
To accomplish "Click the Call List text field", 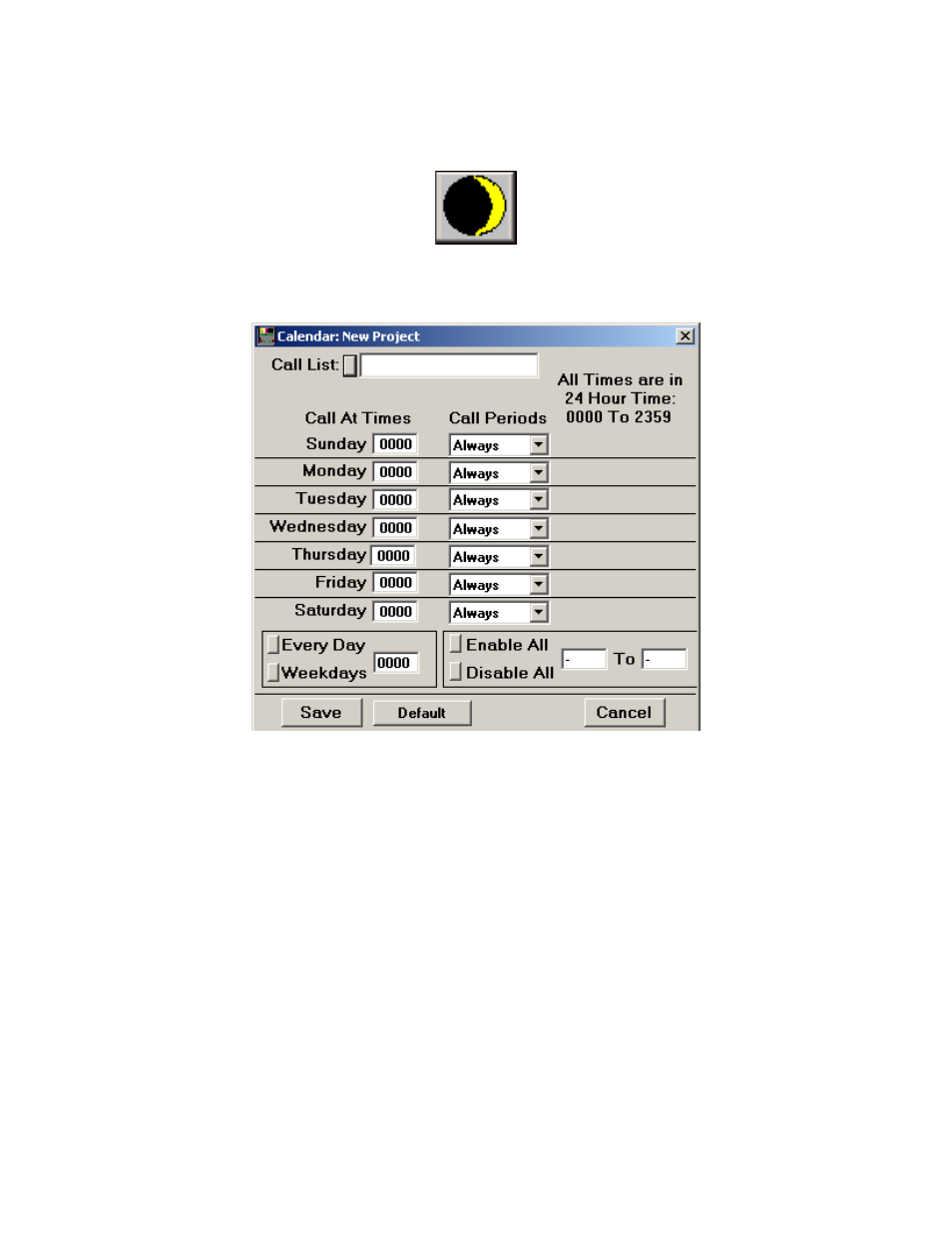I will [449, 365].
